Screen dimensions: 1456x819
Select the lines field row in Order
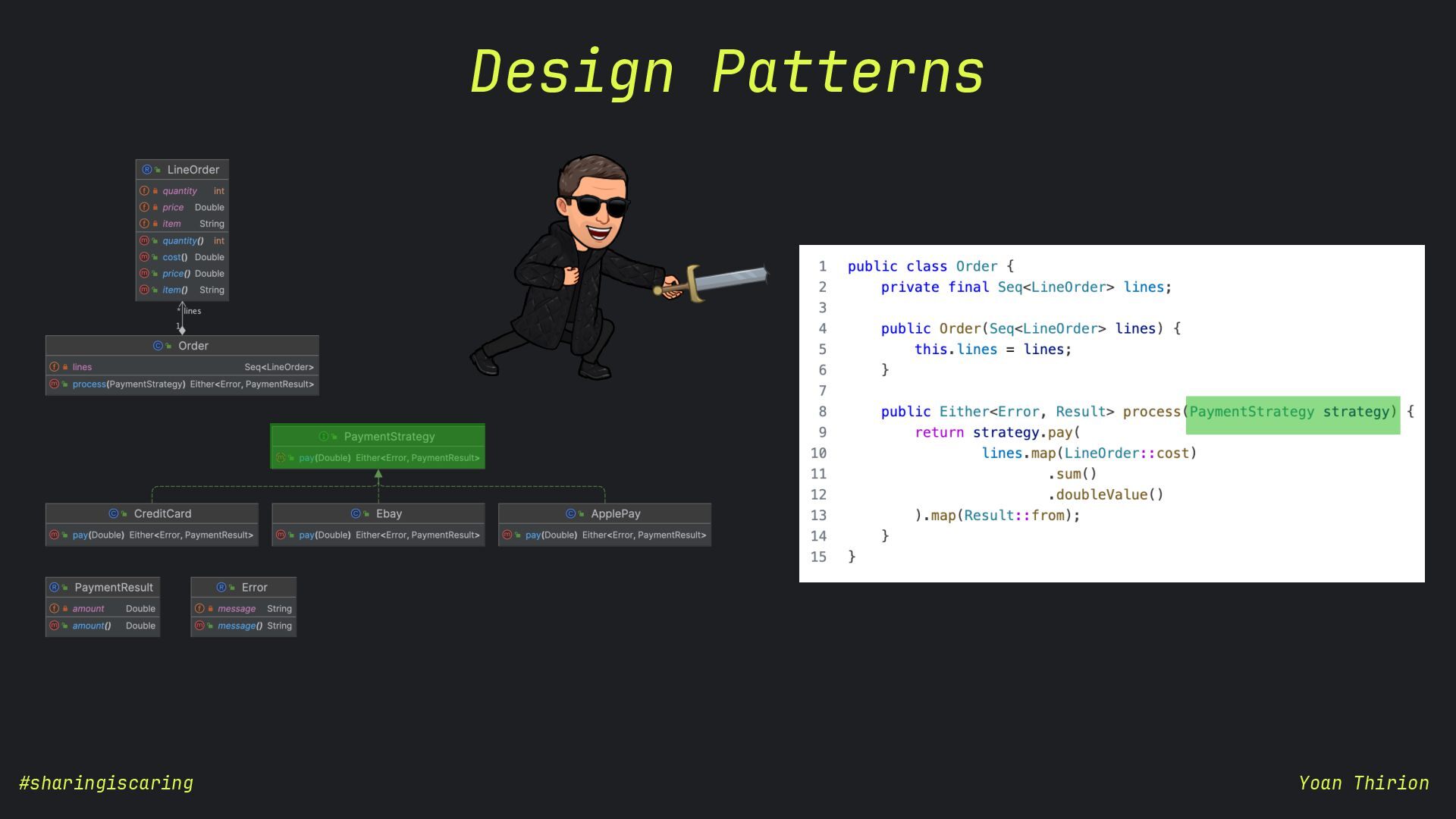[182, 367]
